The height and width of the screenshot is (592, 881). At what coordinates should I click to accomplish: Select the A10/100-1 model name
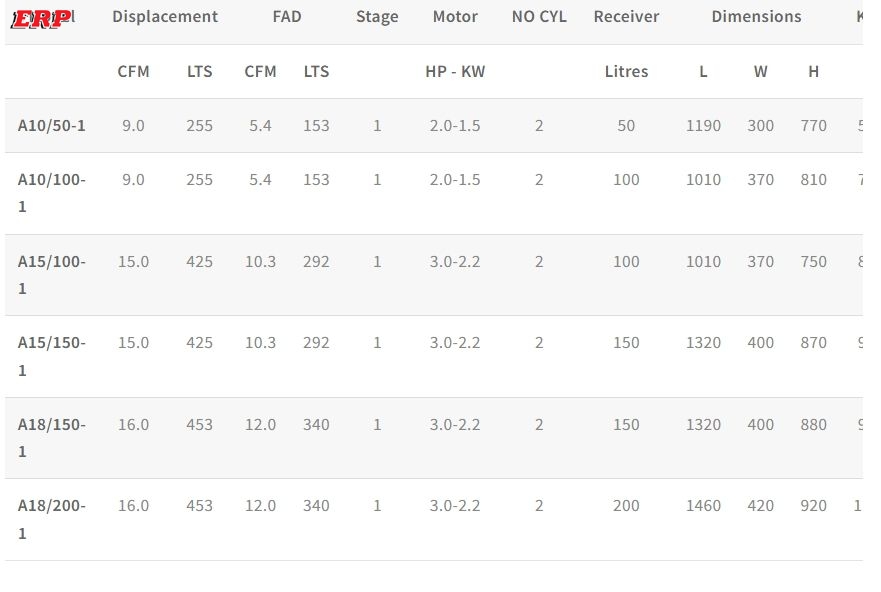[52, 193]
